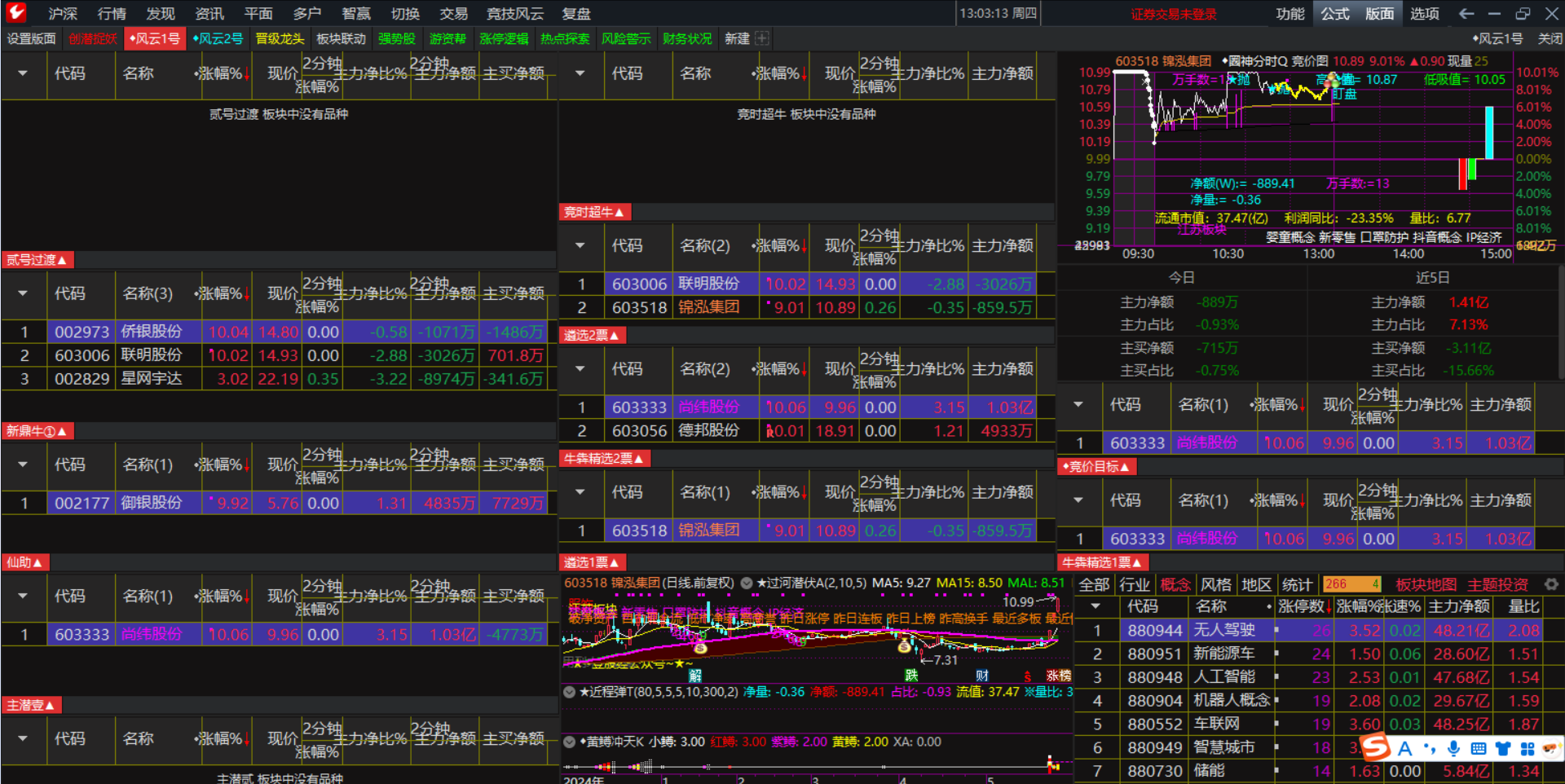Click the 新建 layout button

point(737,38)
